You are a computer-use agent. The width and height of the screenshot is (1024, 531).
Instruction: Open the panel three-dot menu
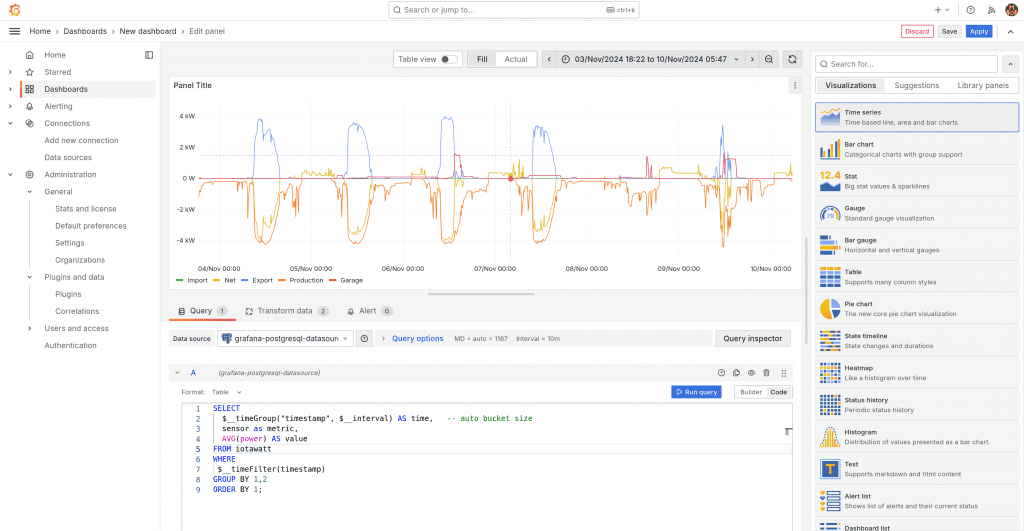coord(795,86)
